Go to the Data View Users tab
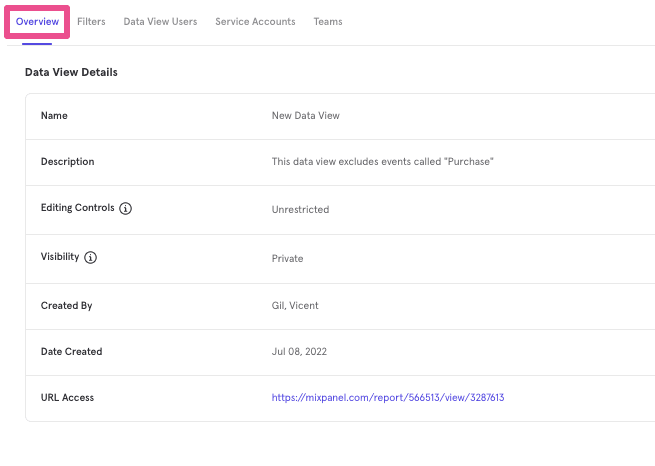Viewport: 655px width, 466px height. [160, 22]
